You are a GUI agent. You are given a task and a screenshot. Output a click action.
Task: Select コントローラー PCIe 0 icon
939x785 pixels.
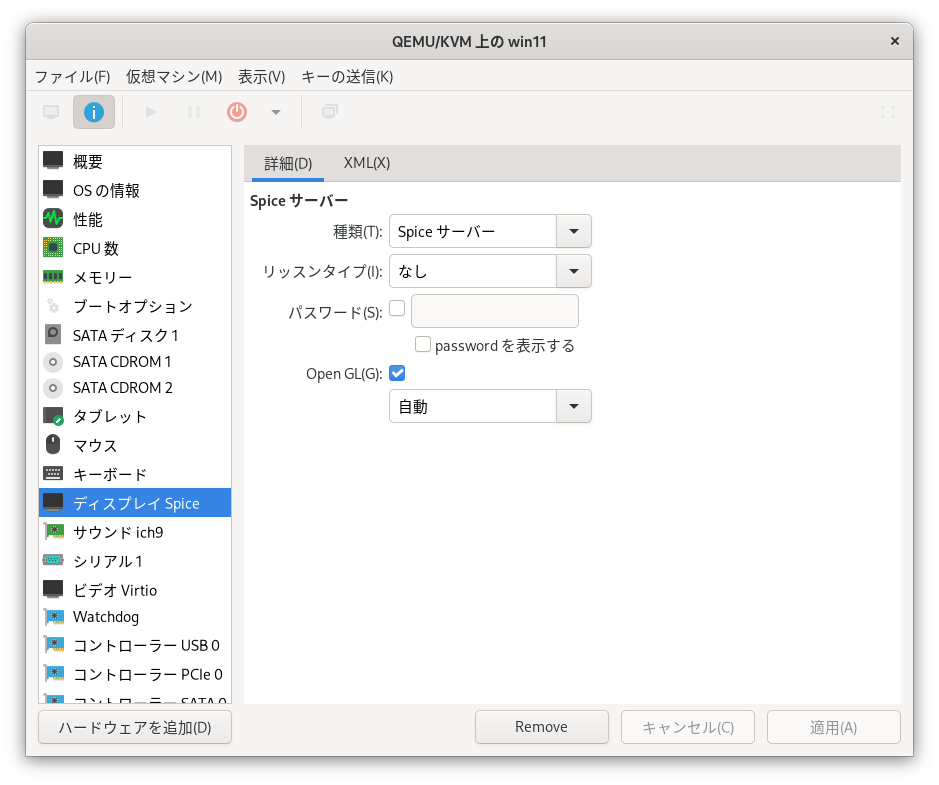53,674
